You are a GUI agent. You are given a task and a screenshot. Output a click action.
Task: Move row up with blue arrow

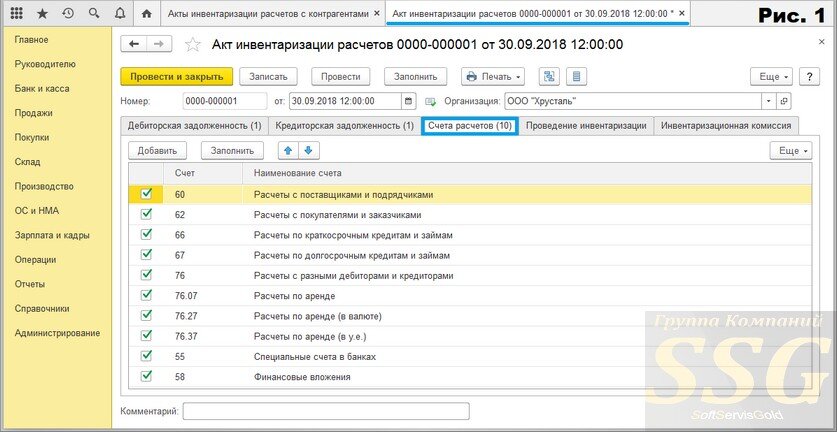tap(288, 151)
